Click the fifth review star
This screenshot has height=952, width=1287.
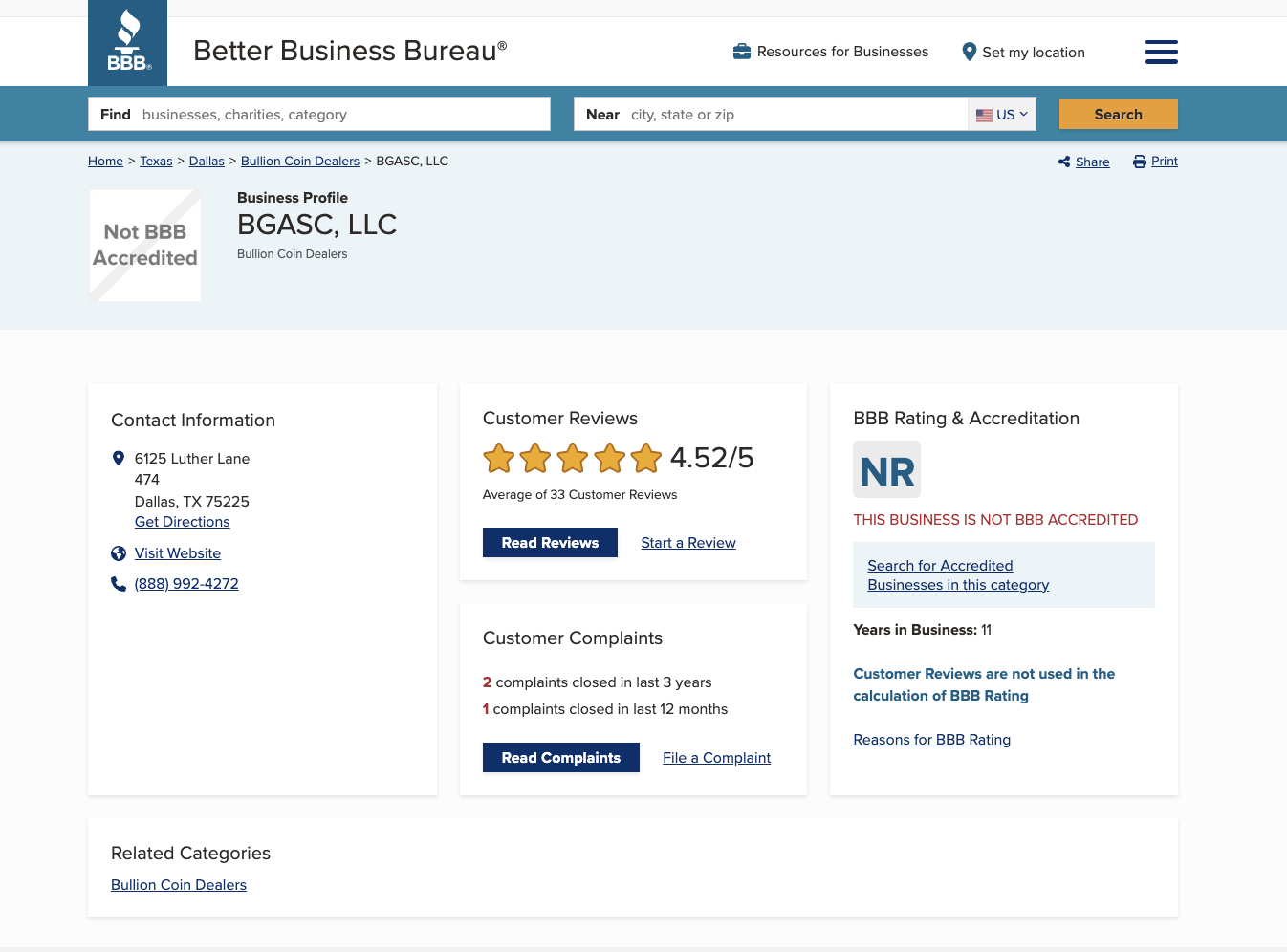coord(646,458)
